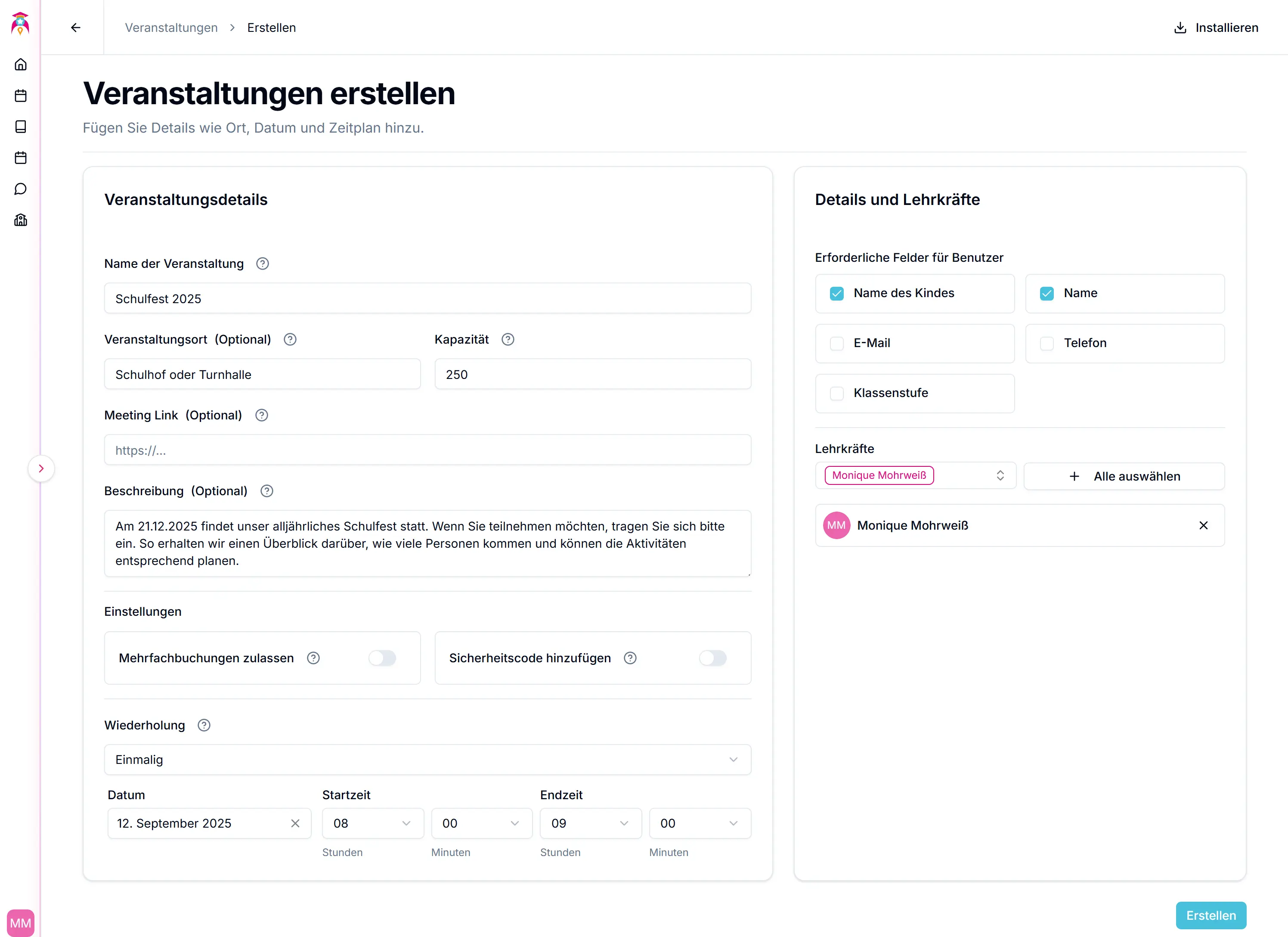1288x937 pixels.
Task: Click the Meeting Link input field
Action: 427,450
